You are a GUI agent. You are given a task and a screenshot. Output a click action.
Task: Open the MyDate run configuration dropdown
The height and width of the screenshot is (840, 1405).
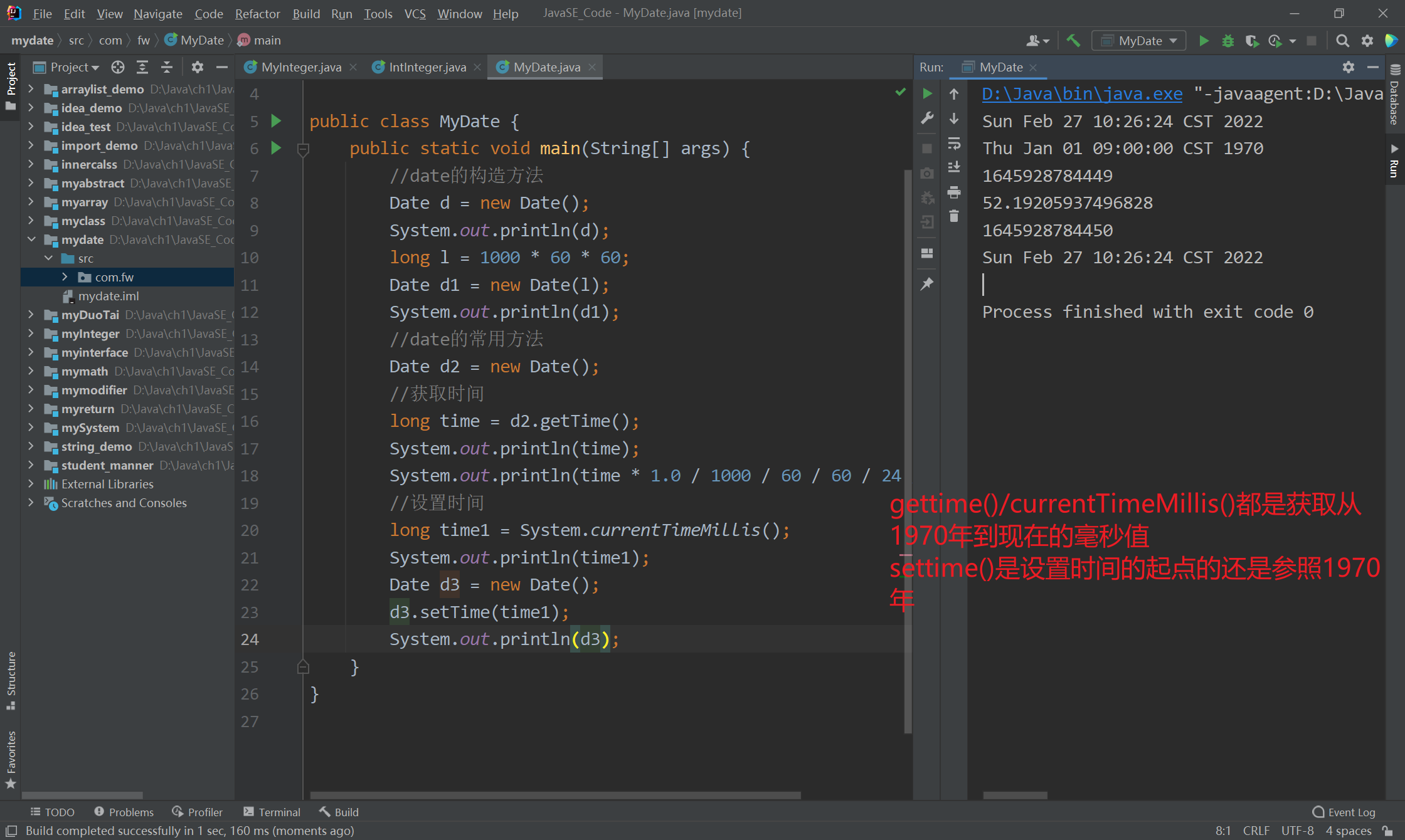(1138, 40)
